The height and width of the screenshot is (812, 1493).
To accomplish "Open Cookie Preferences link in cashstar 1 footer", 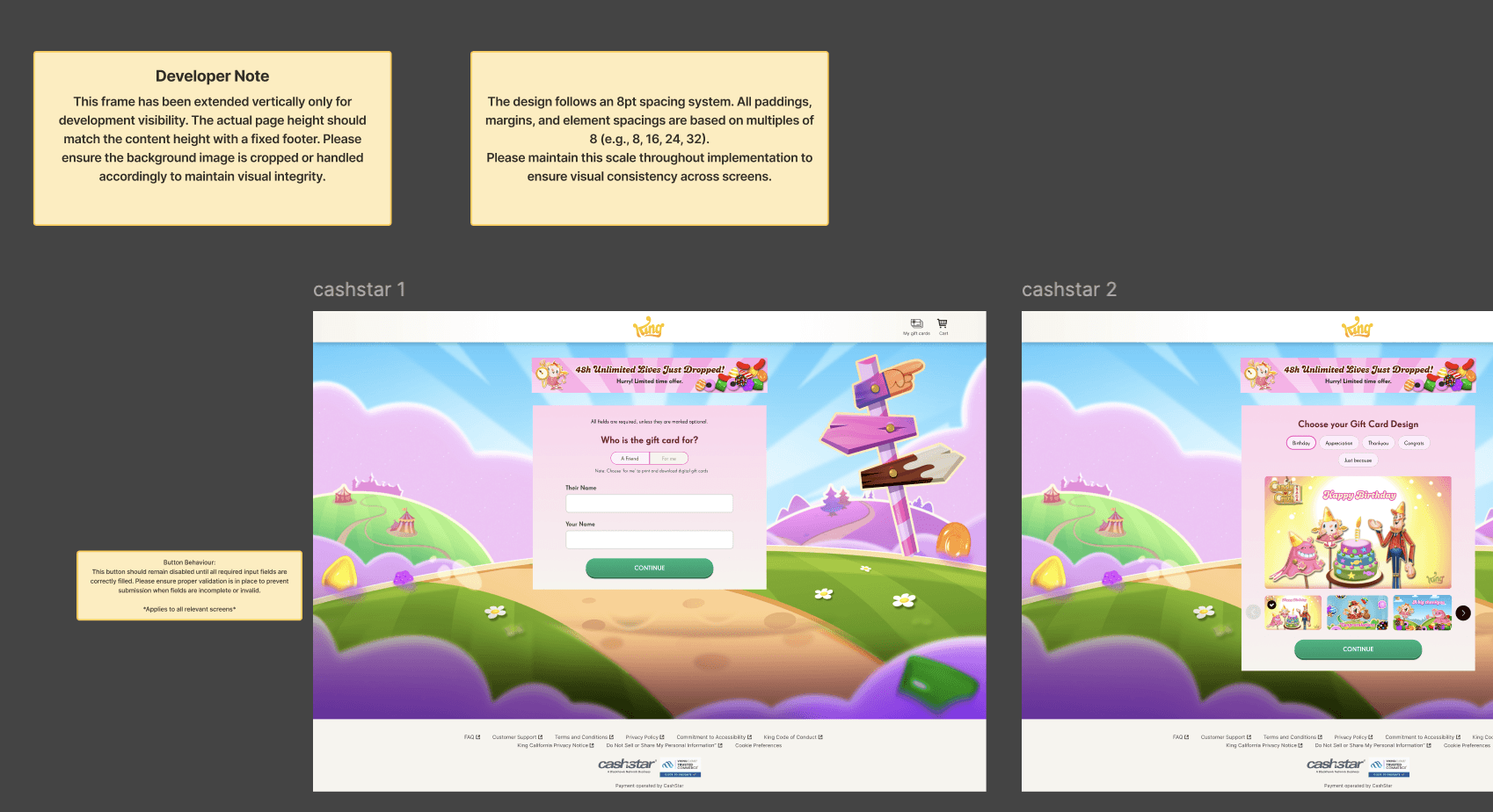I will (758, 745).
